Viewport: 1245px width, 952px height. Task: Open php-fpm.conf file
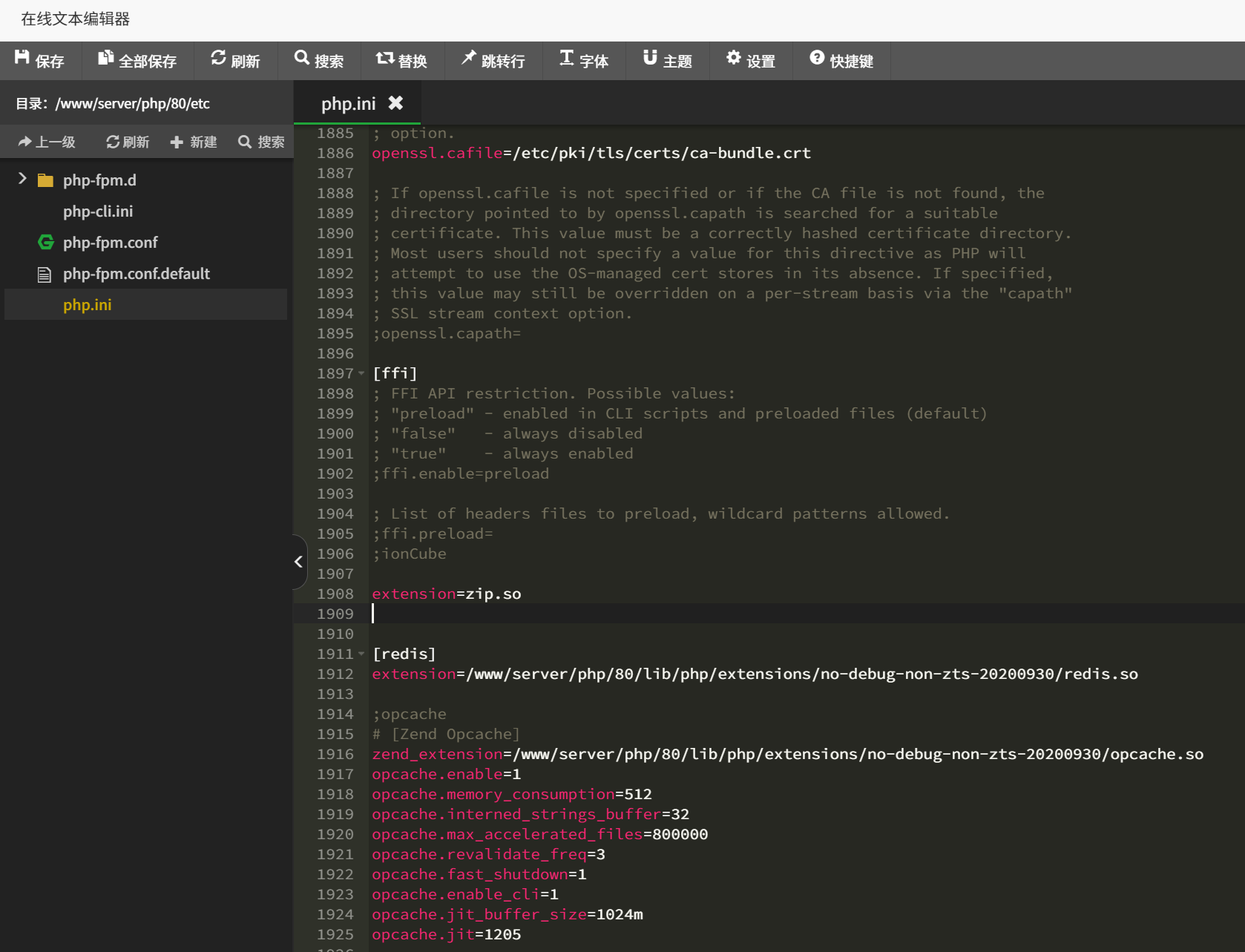[x=111, y=243]
